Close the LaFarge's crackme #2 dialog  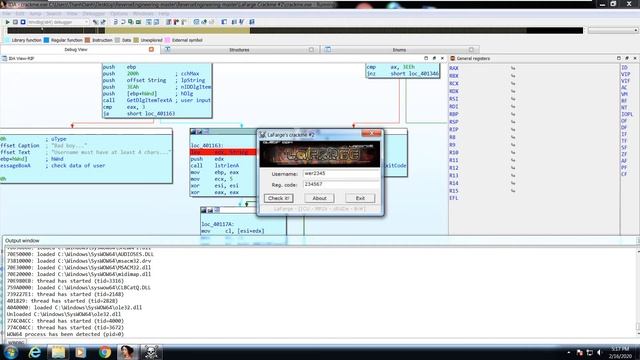(x=371, y=133)
